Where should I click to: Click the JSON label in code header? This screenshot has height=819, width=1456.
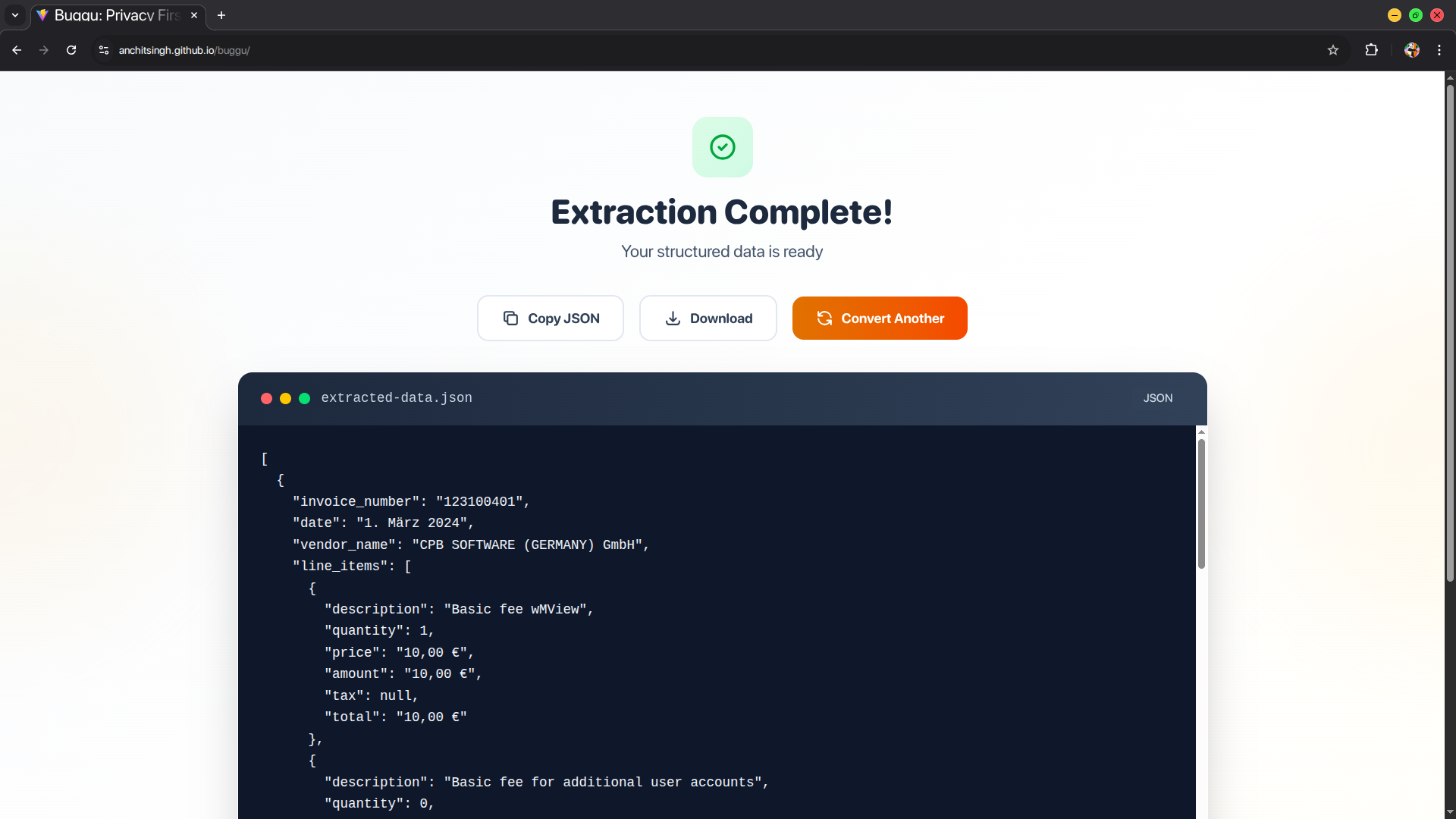[1157, 398]
